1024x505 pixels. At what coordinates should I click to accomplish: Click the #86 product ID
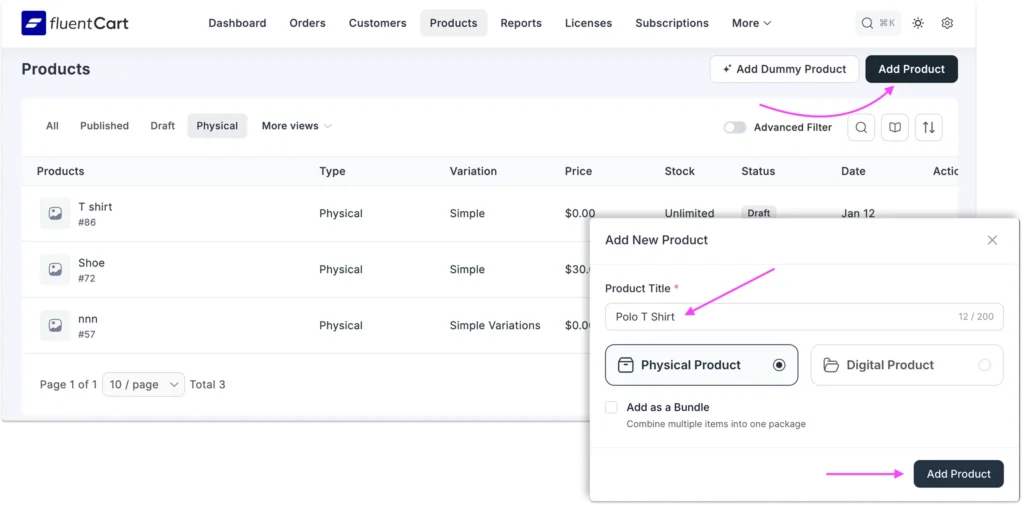coord(87,222)
